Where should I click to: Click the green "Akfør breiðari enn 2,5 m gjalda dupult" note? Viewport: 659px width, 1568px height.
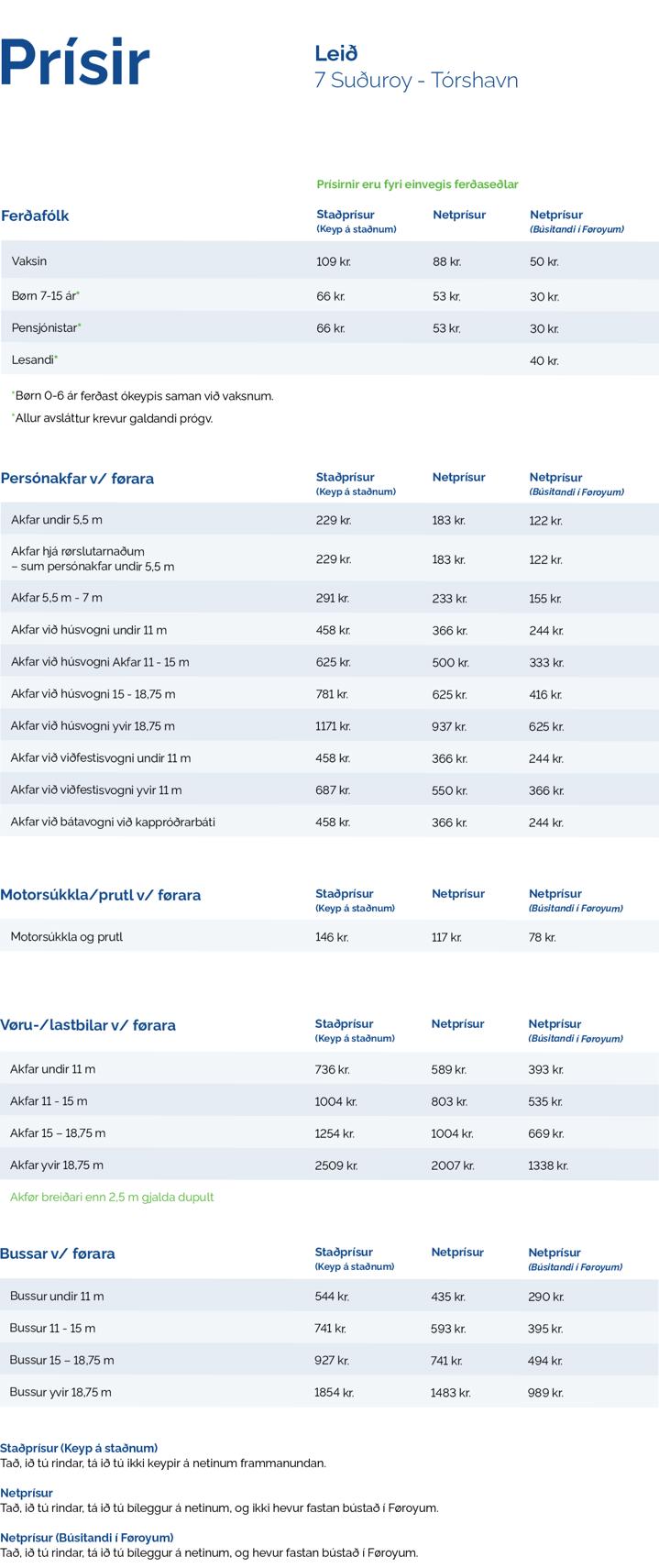[112, 1197]
